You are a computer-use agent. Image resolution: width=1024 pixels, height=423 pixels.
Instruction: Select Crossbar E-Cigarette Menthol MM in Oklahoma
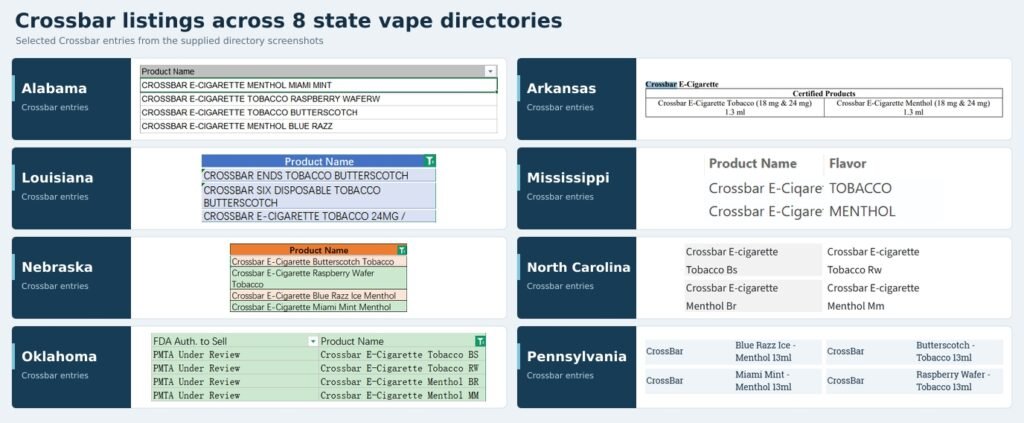tap(402, 396)
